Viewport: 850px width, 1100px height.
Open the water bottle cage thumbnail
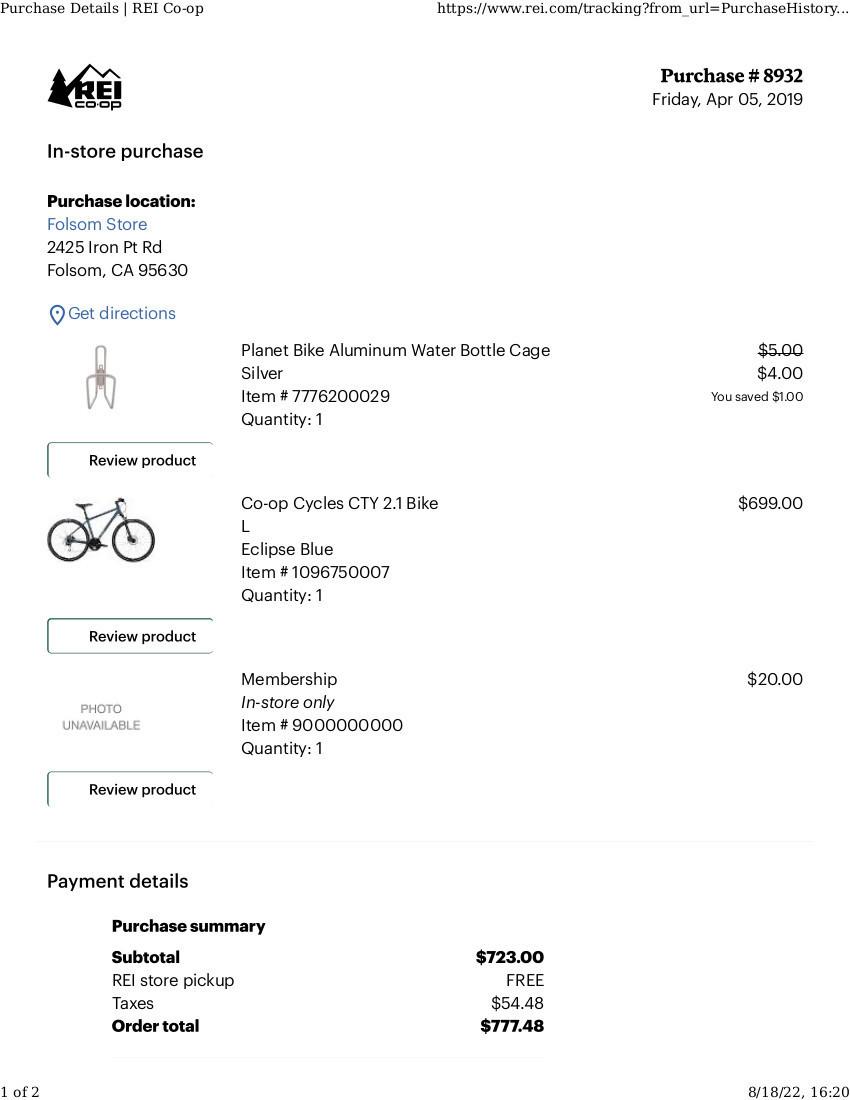[x=100, y=378]
